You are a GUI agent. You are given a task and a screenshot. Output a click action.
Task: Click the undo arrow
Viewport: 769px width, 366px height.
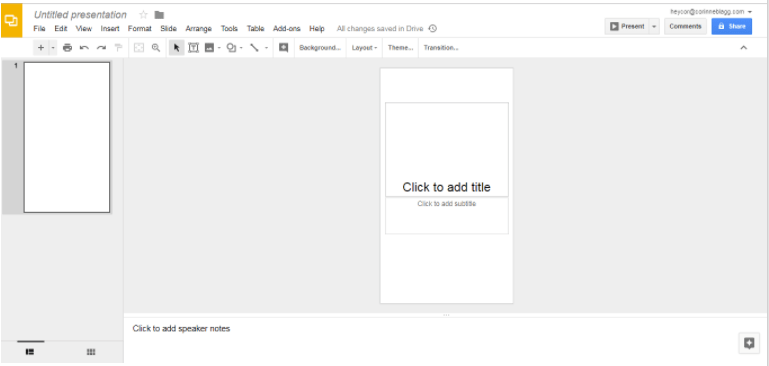click(84, 48)
